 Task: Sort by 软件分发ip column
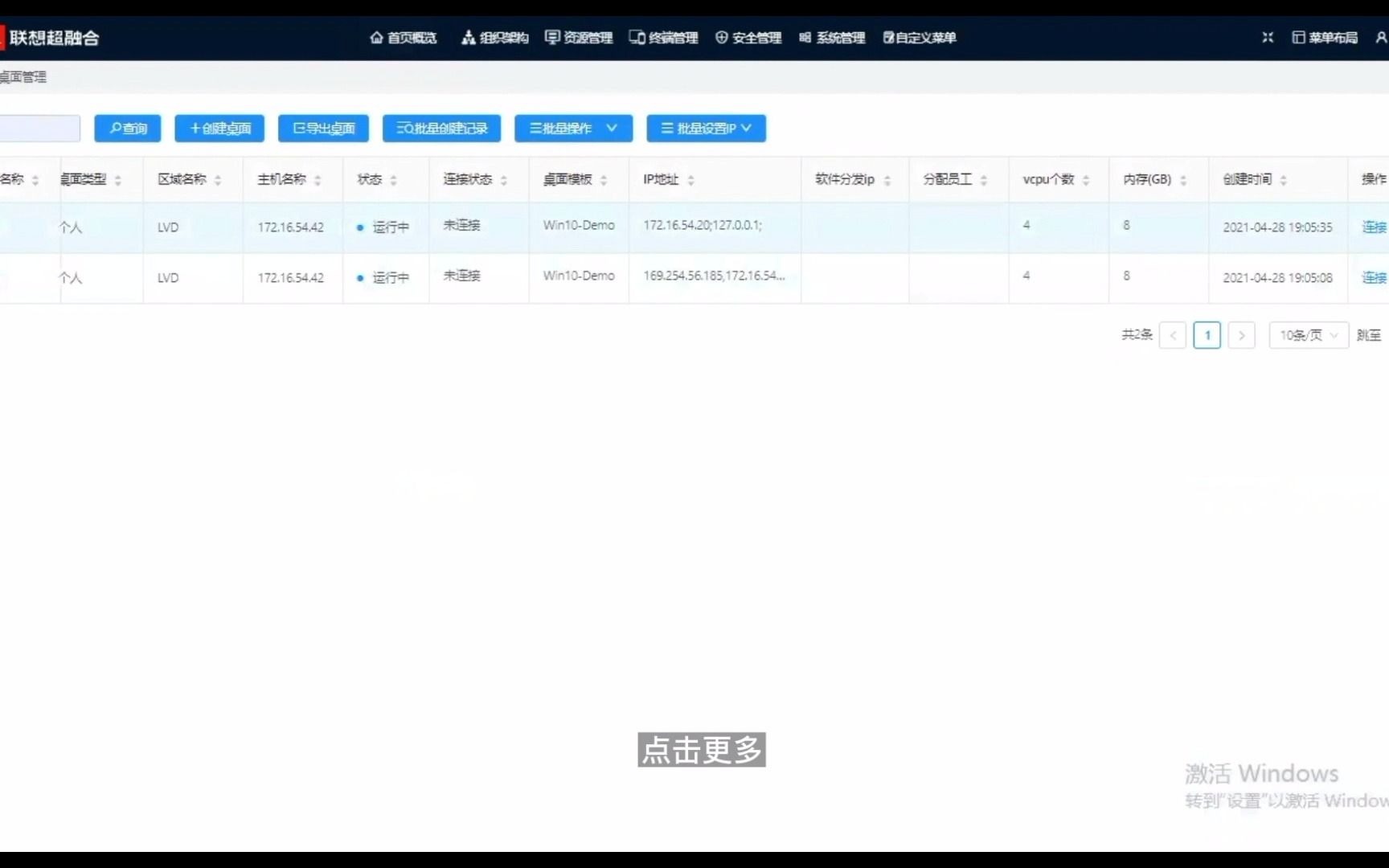[887, 180]
